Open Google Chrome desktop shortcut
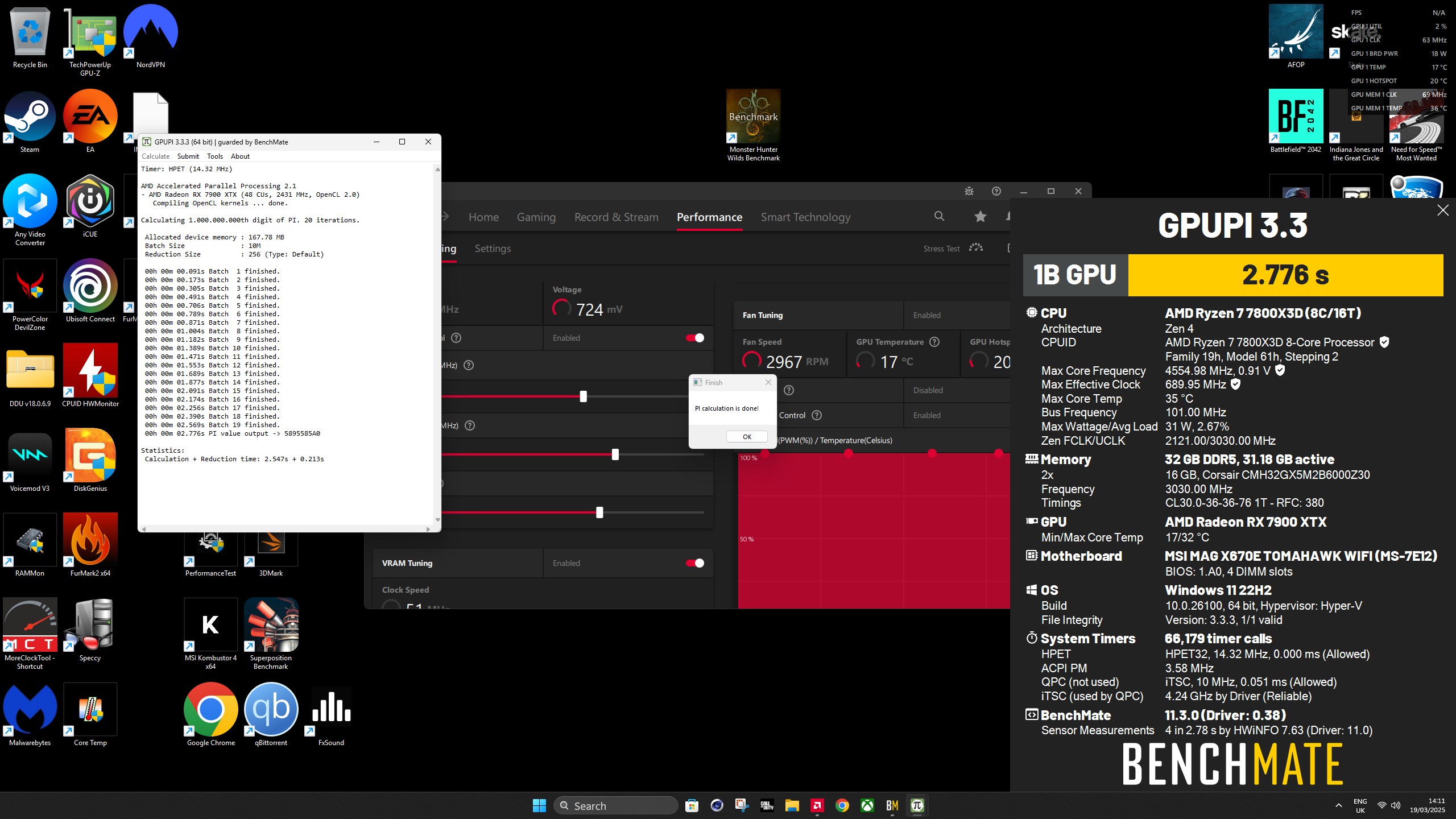This screenshot has height=819, width=1456. pyautogui.click(x=210, y=714)
